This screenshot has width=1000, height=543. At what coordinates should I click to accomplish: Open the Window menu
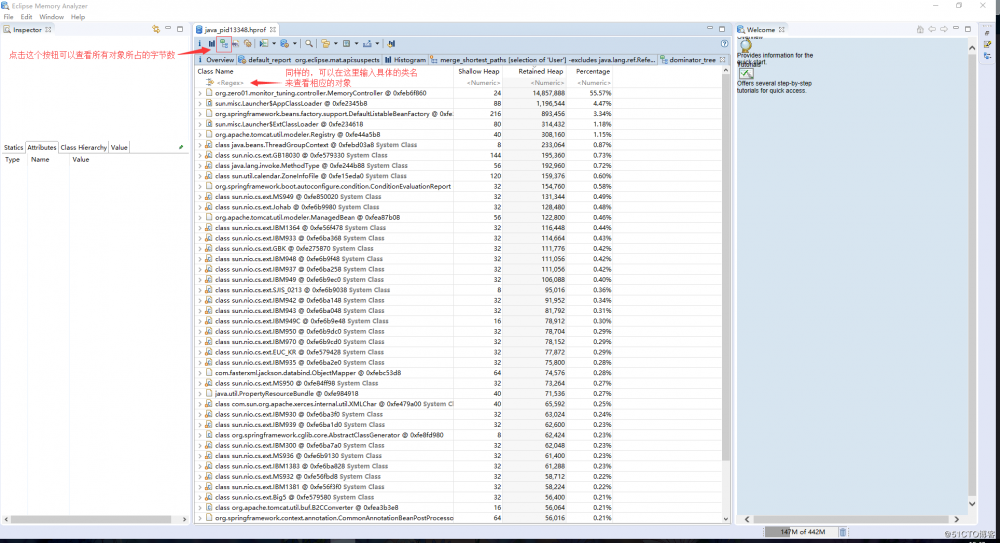pyautogui.click(x=51, y=17)
